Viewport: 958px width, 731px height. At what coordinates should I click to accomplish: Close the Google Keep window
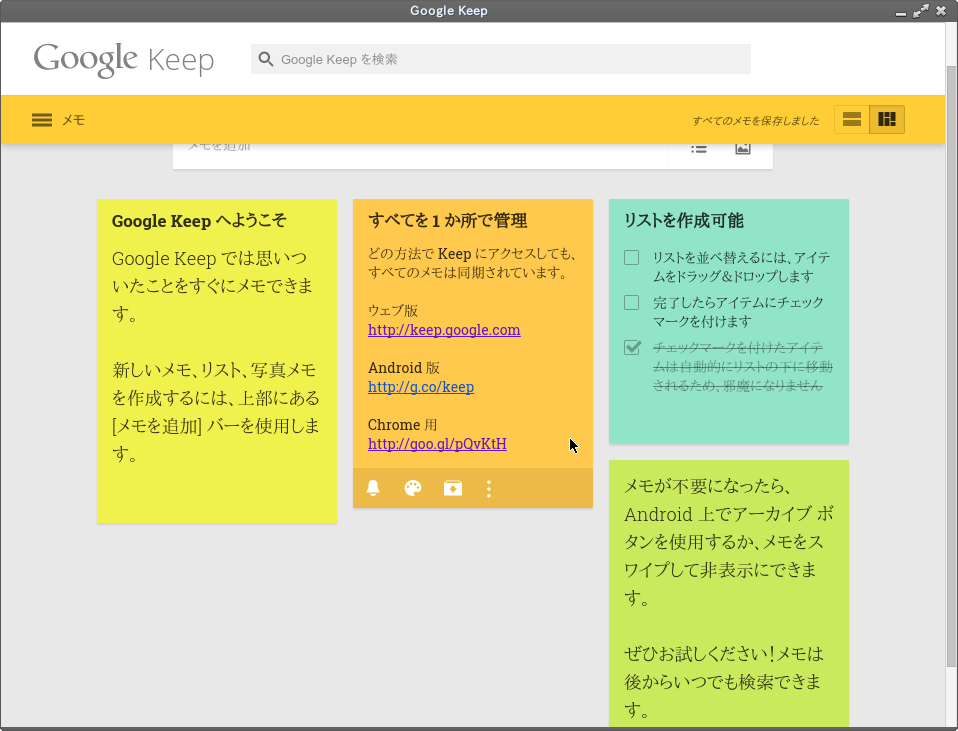tap(941, 11)
